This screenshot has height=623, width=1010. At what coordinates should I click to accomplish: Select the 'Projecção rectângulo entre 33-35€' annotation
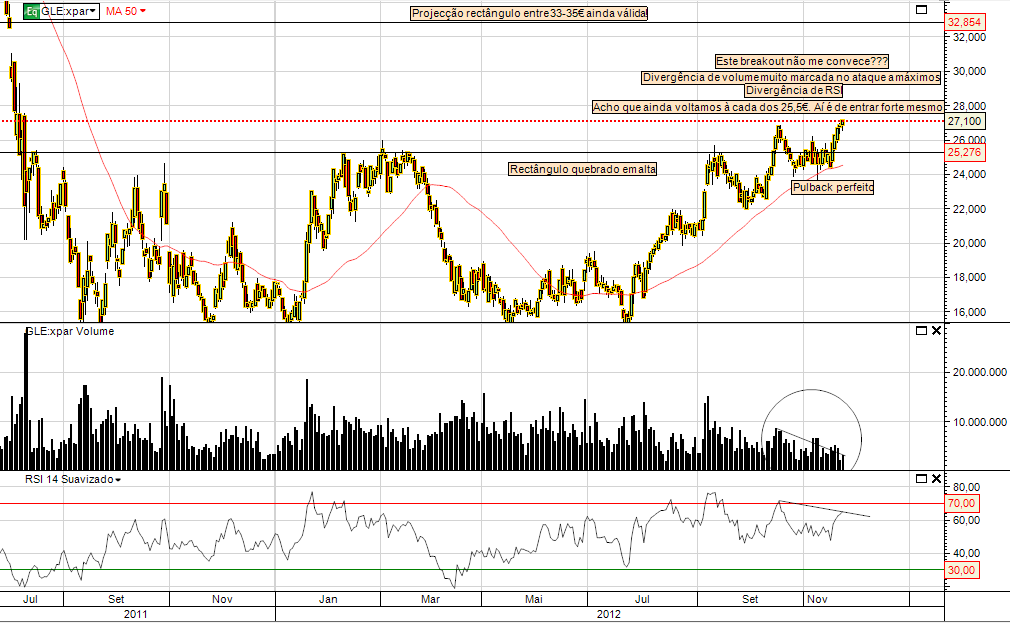tap(529, 14)
